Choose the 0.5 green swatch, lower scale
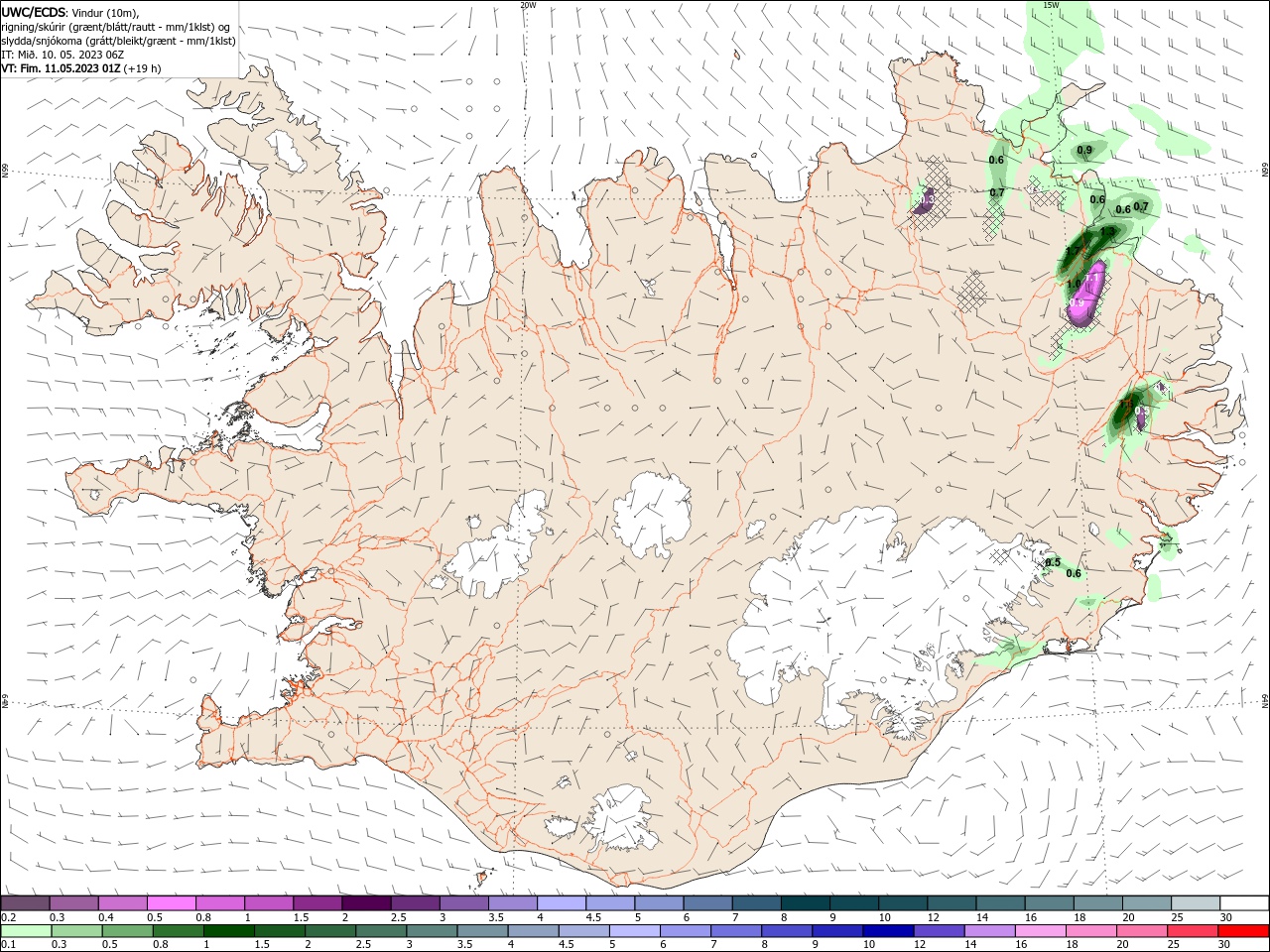The width and height of the screenshot is (1270, 952). [127, 931]
